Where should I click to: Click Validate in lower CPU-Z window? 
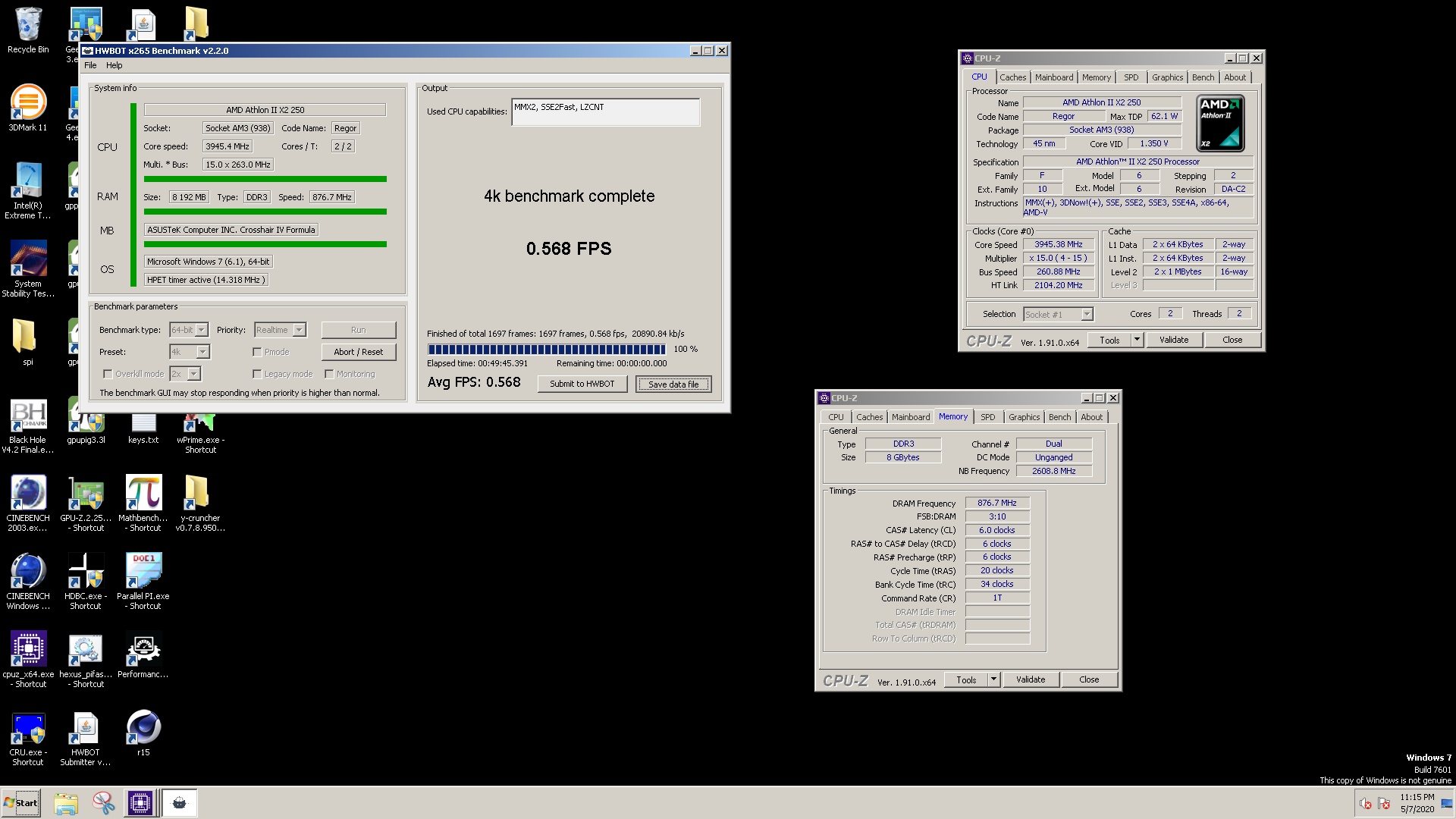point(1030,679)
